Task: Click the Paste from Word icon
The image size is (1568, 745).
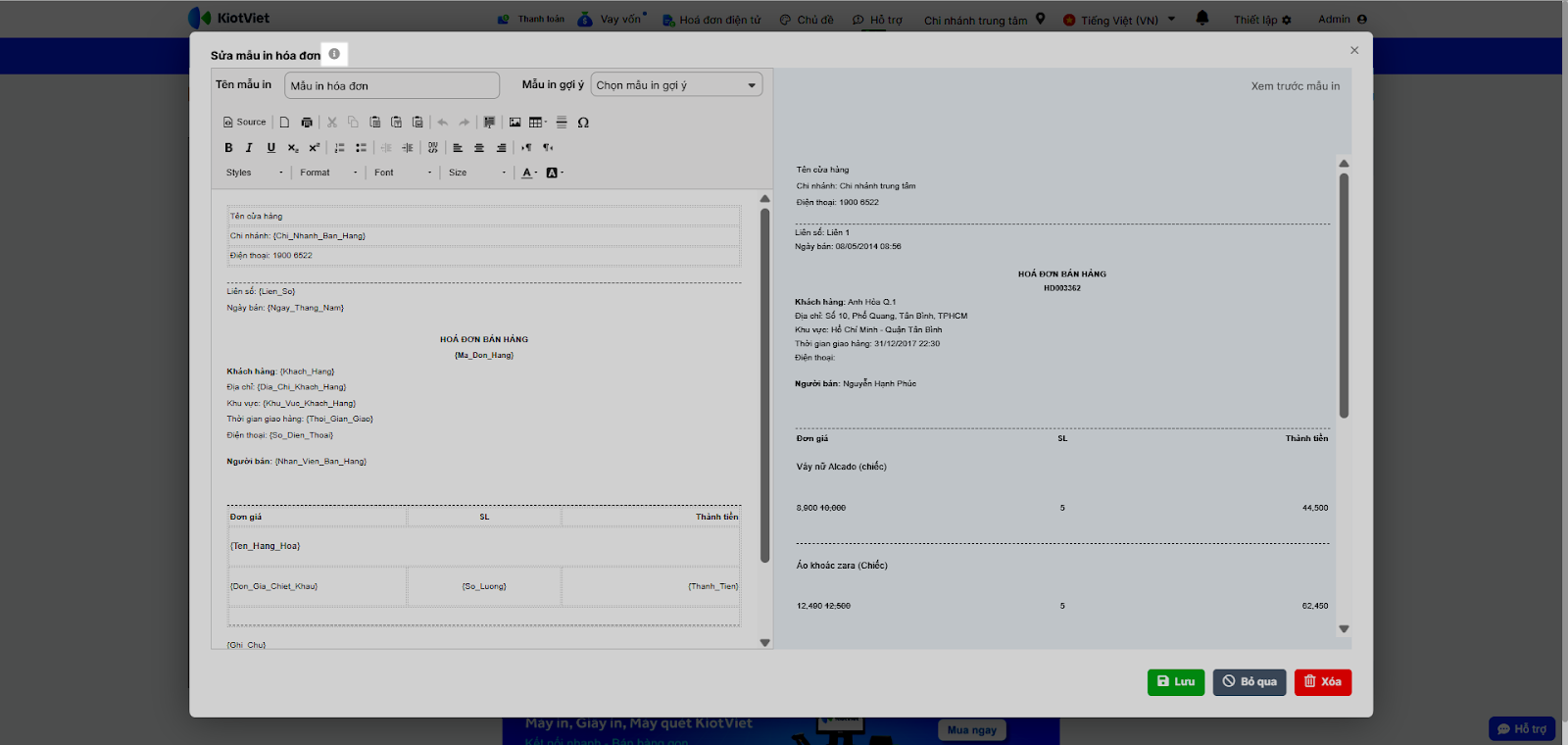Action: [417, 123]
